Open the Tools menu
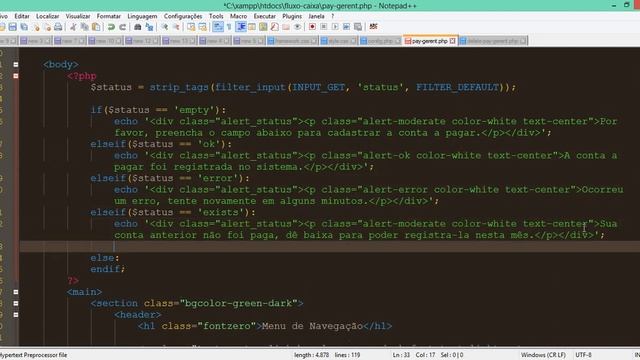Viewport: 640px width, 360px height. (x=216, y=16)
